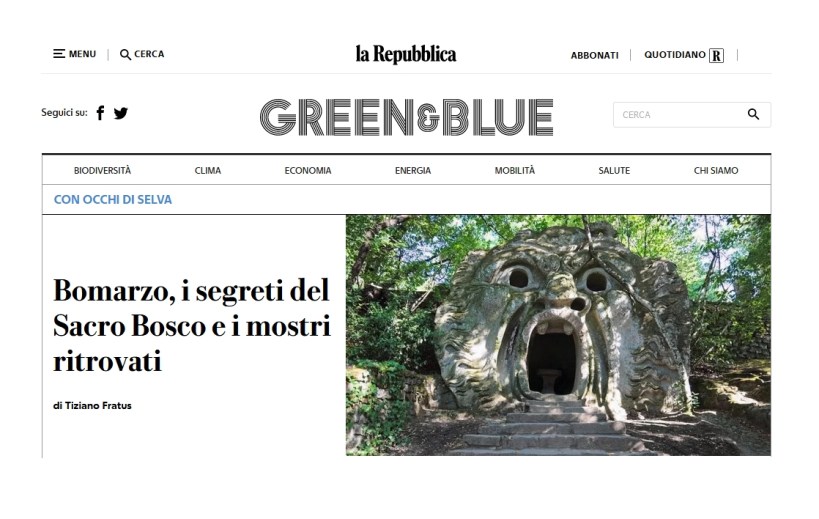
Task: Open the Biodiversità section
Action: tap(102, 171)
